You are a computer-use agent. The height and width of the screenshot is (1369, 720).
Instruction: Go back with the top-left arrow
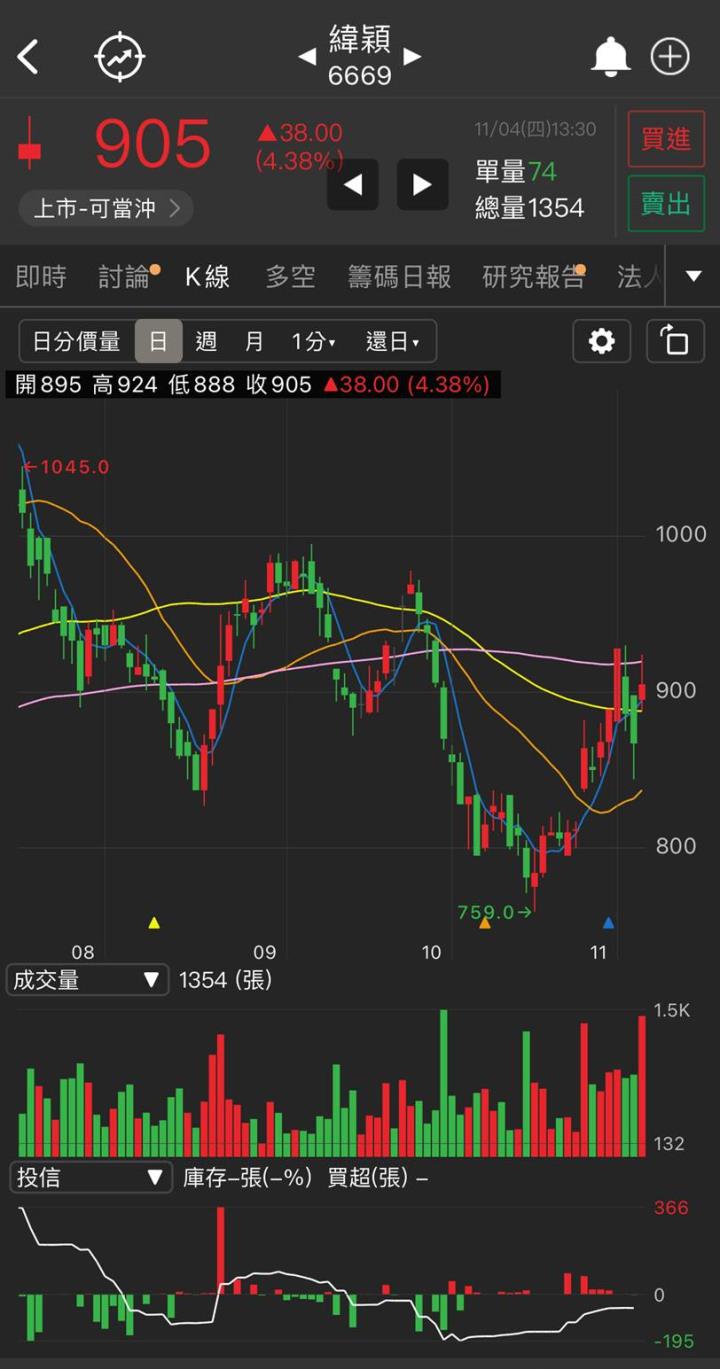point(28,57)
